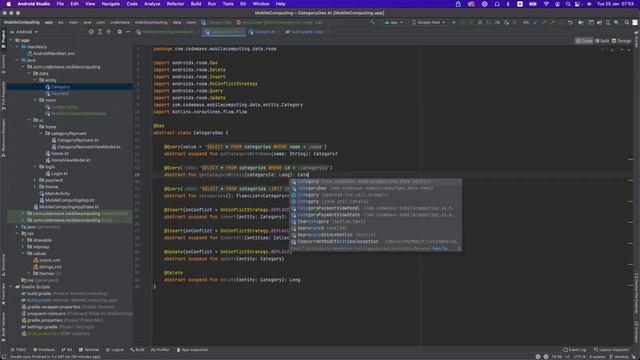Click Next Tip link in completion popup
Viewport: 640px width, 360px height.
coord(440,249)
